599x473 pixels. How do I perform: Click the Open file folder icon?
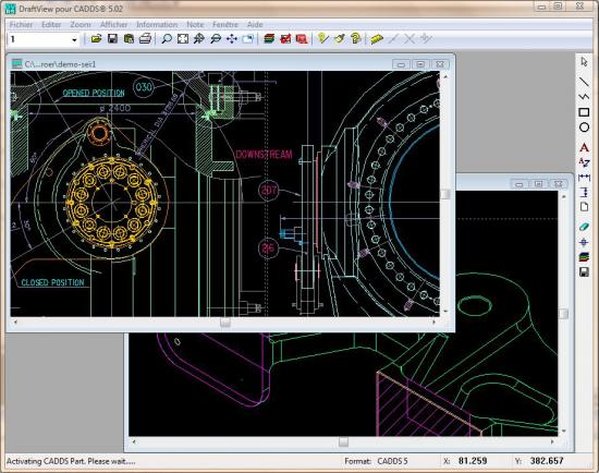tap(96, 39)
